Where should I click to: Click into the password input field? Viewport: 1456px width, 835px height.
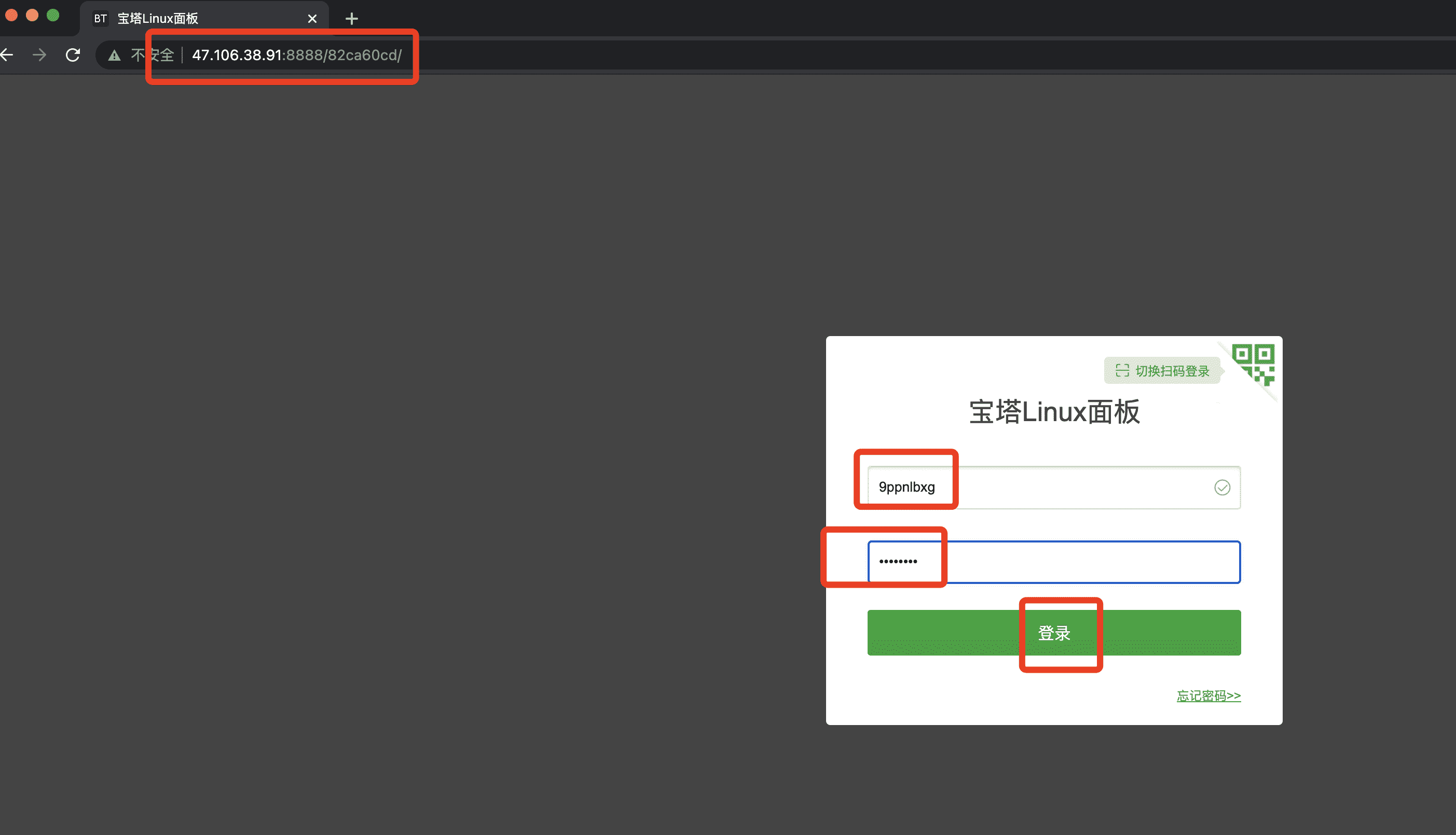tap(1053, 562)
